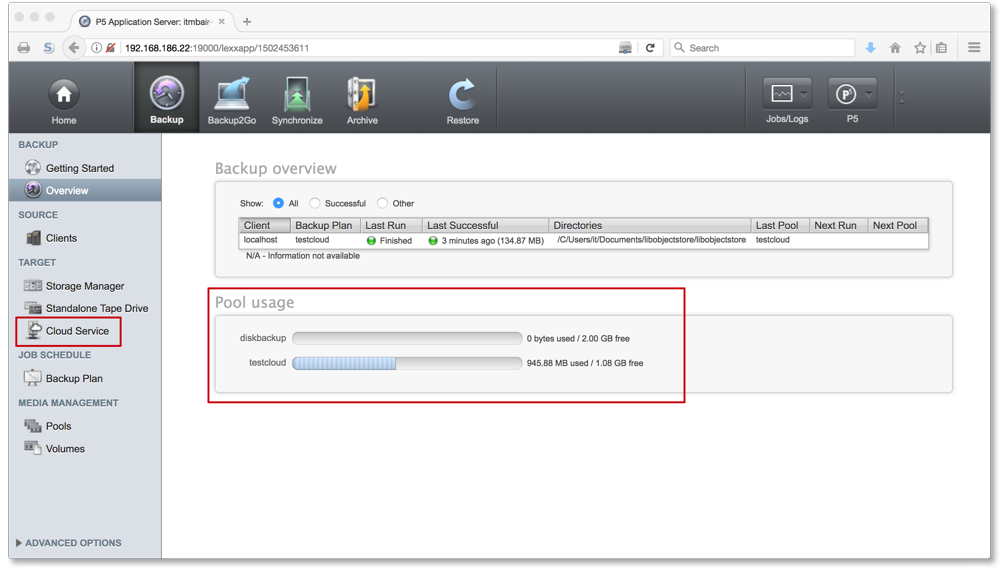Go to the Home screen
Viewport: 1000px width, 584px height.
[x=63, y=97]
